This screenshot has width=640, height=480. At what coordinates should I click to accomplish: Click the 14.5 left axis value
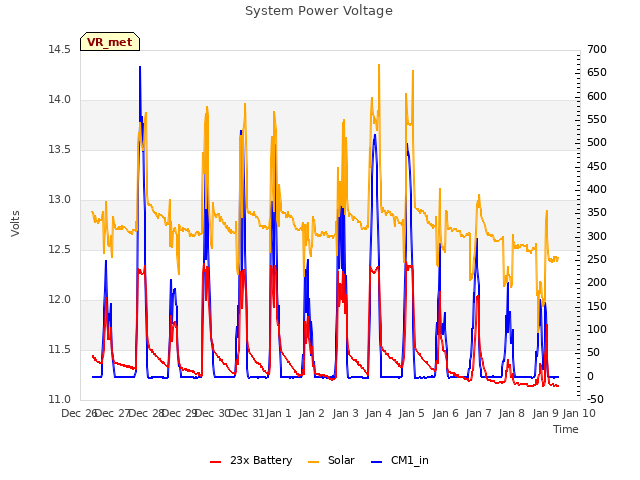[60, 50]
